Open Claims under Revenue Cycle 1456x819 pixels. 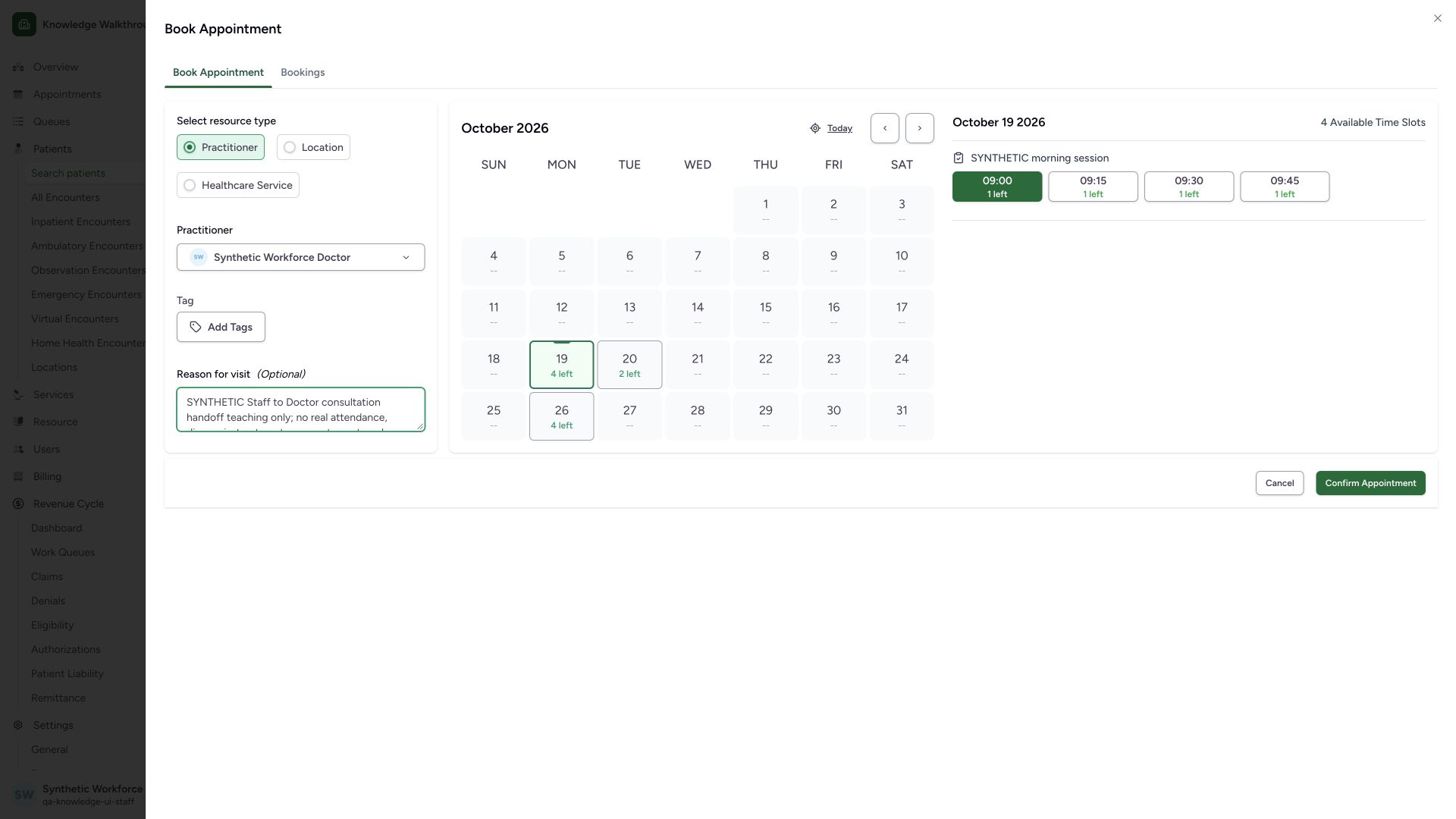[x=47, y=576]
